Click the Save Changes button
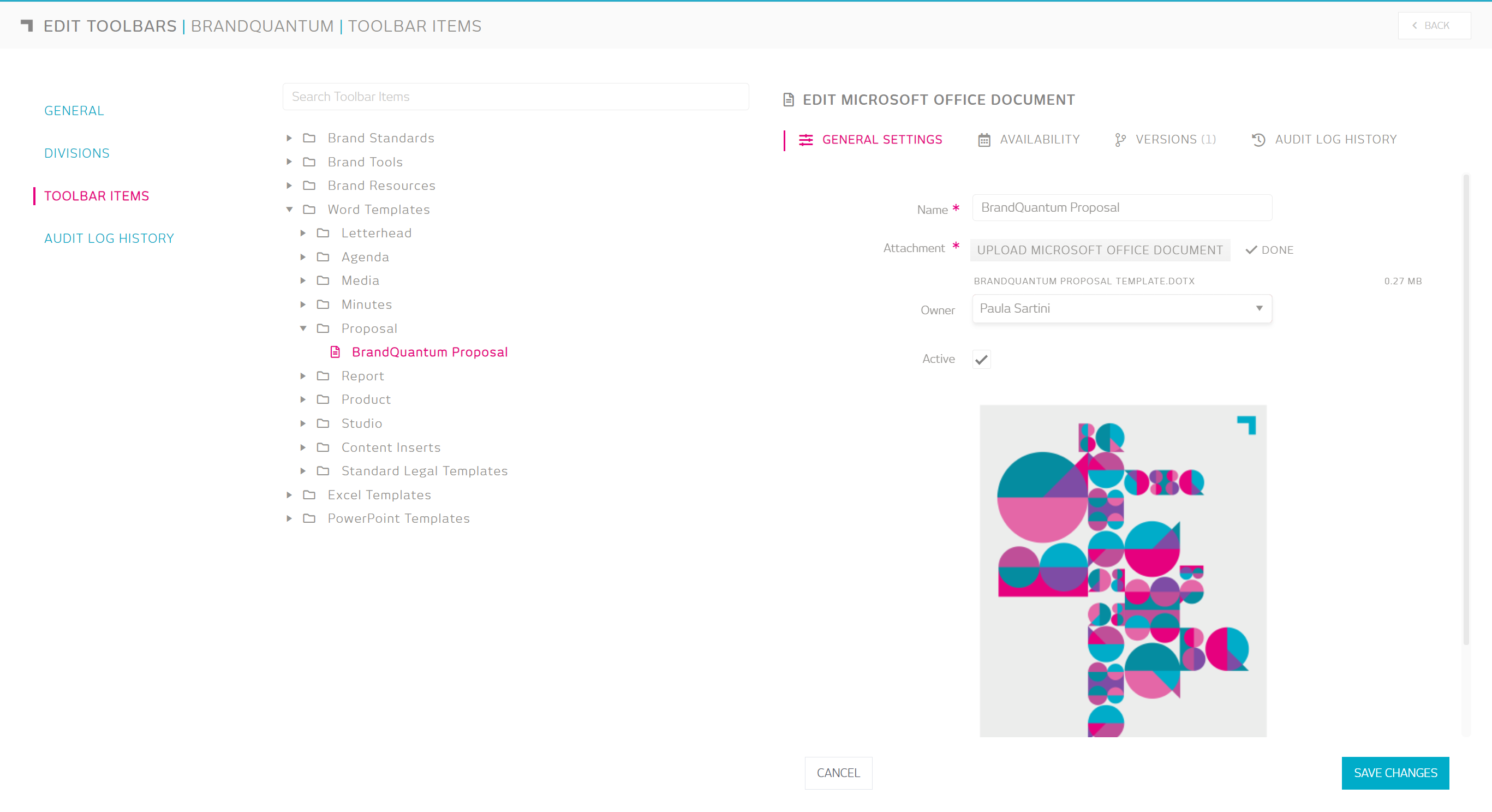The image size is (1492, 812). click(x=1395, y=773)
